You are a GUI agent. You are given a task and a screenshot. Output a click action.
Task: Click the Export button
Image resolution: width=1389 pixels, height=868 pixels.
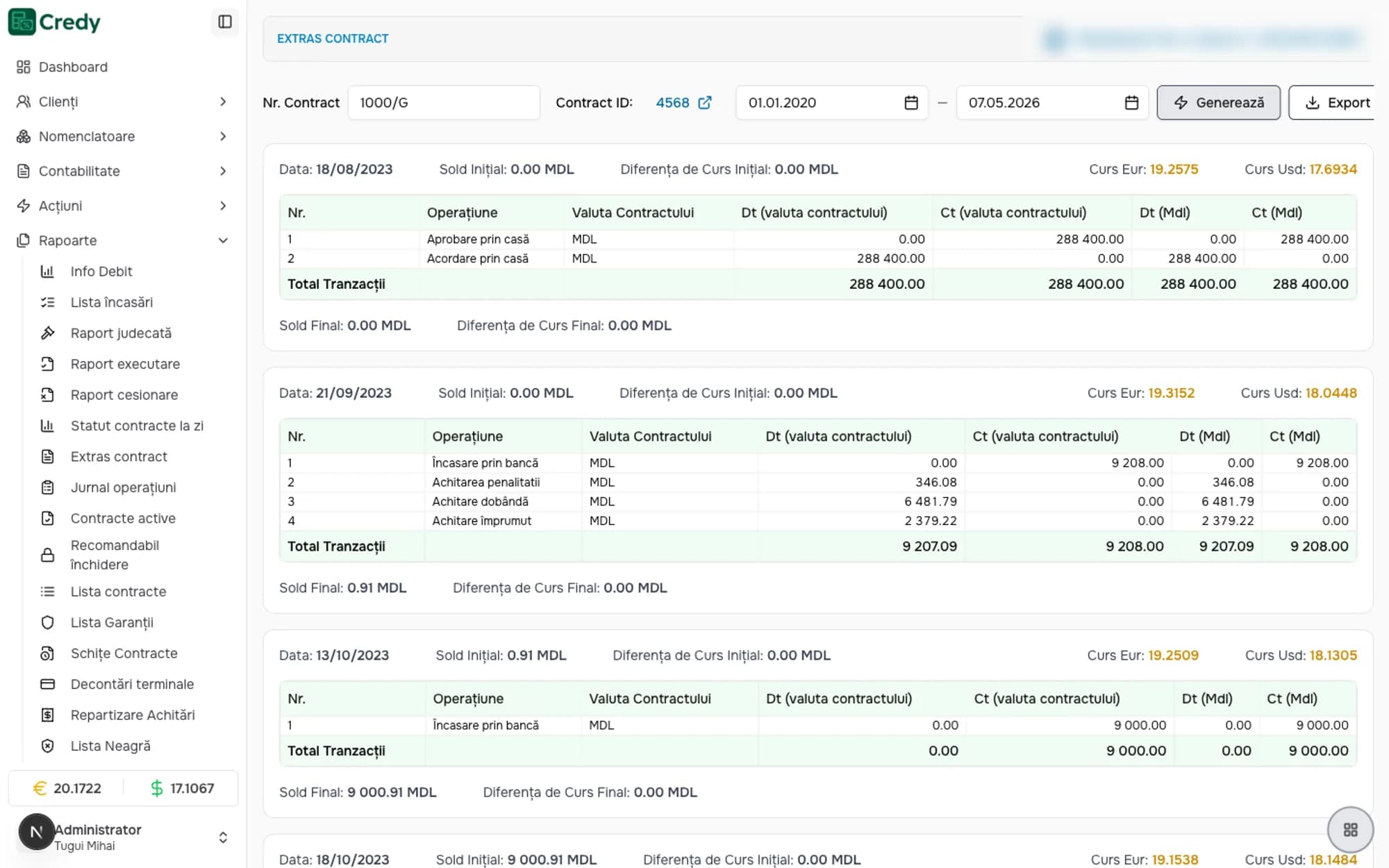[1331, 103]
